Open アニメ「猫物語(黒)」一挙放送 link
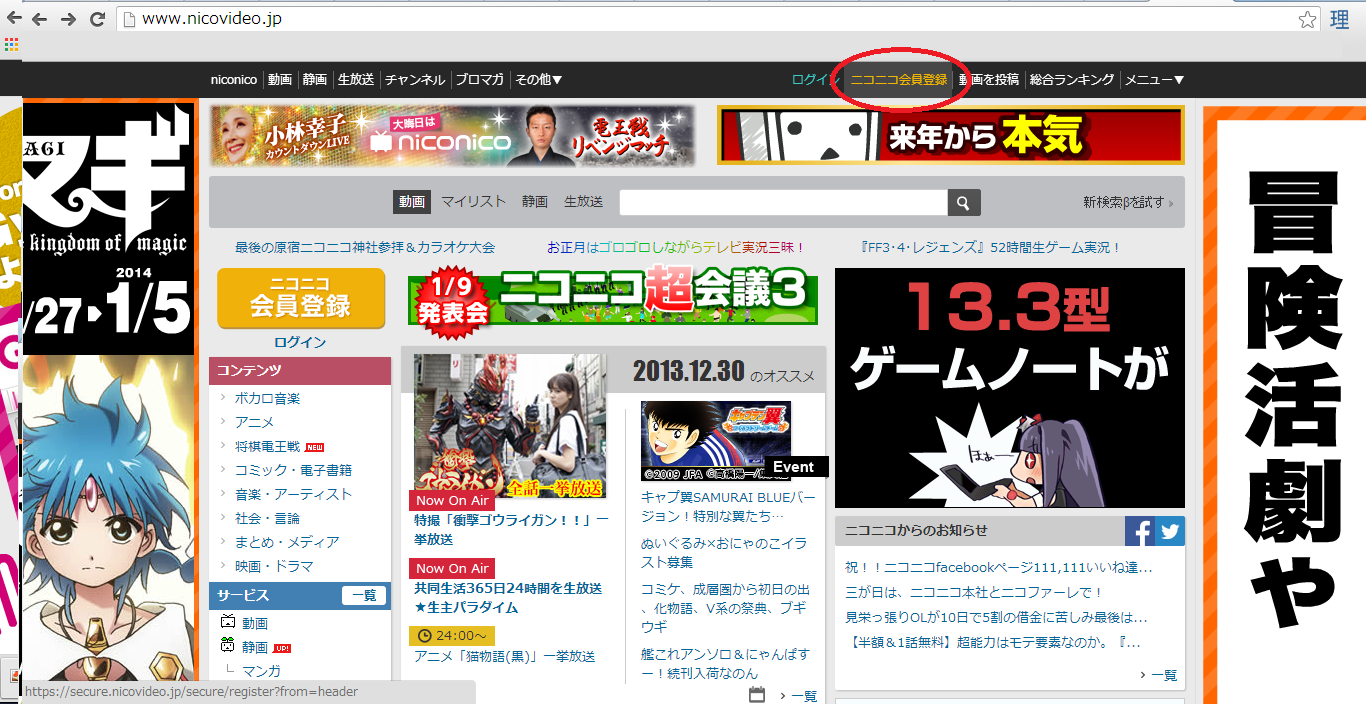Screen dimensions: 1366x704 pos(505,656)
